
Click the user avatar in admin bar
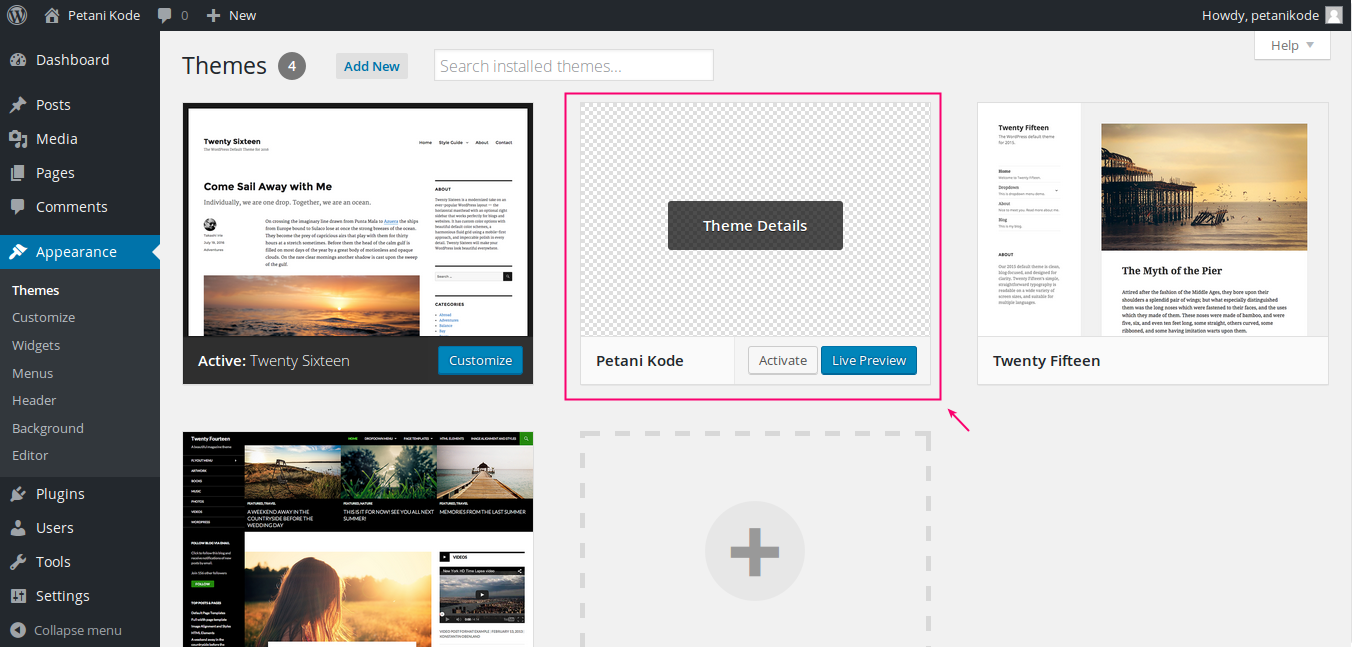tap(1334, 15)
